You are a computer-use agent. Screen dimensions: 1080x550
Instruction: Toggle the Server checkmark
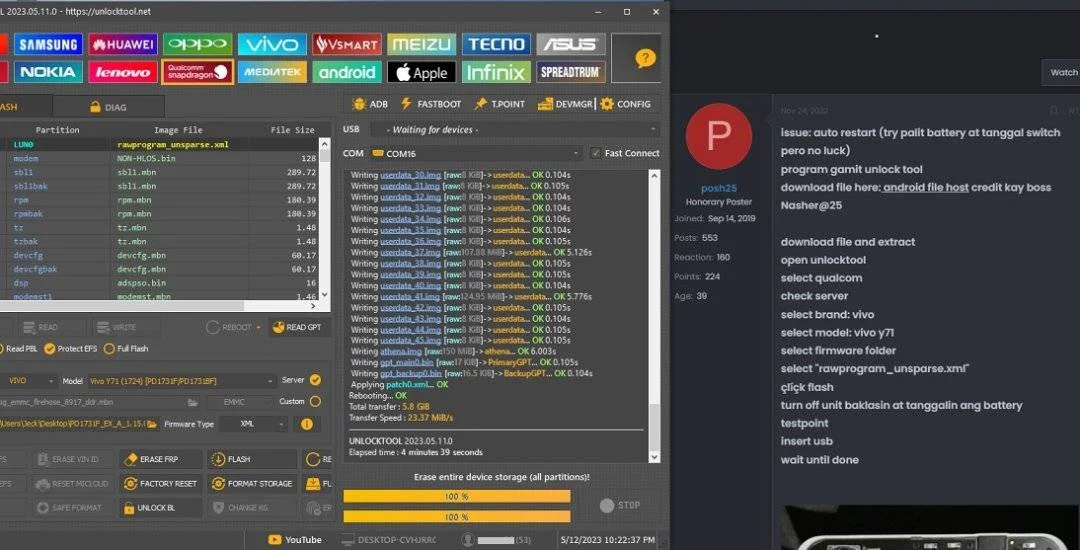coord(315,380)
